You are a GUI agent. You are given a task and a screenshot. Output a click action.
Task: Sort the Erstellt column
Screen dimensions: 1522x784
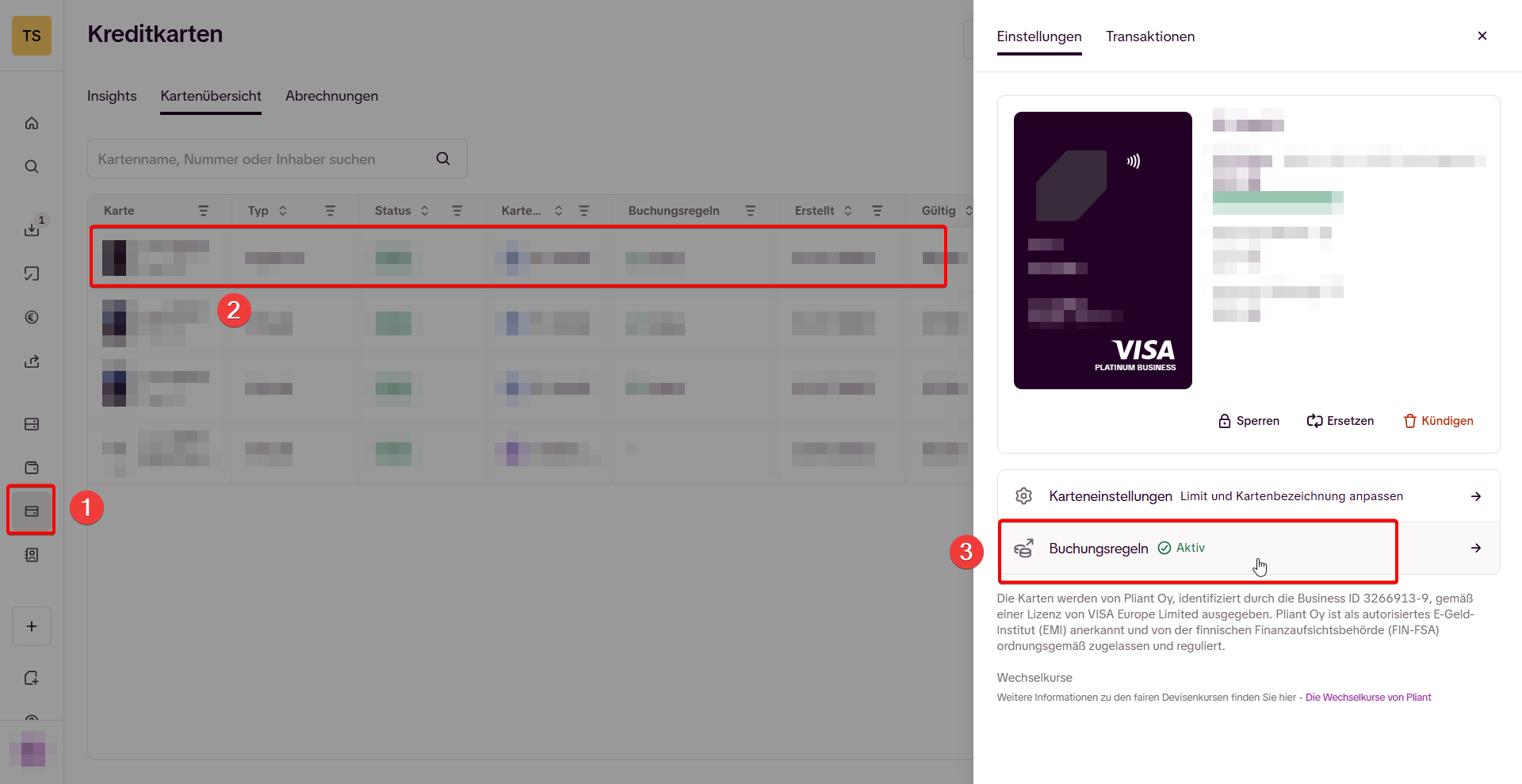[848, 211]
